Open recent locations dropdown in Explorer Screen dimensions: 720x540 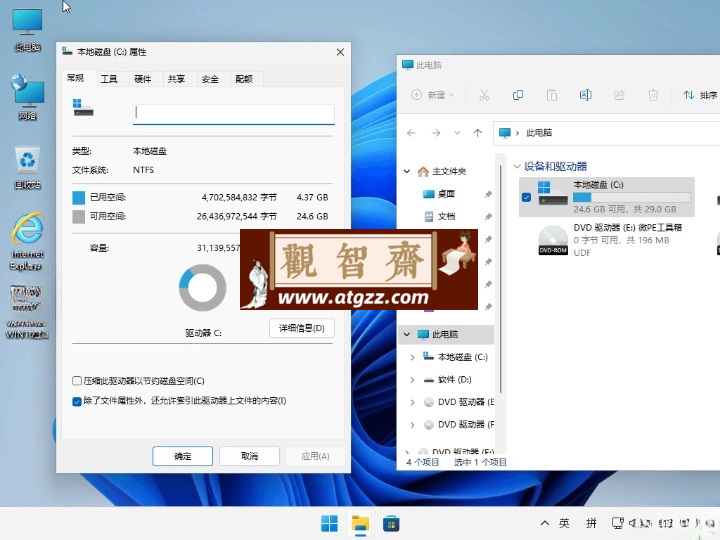click(x=457, y=133)
